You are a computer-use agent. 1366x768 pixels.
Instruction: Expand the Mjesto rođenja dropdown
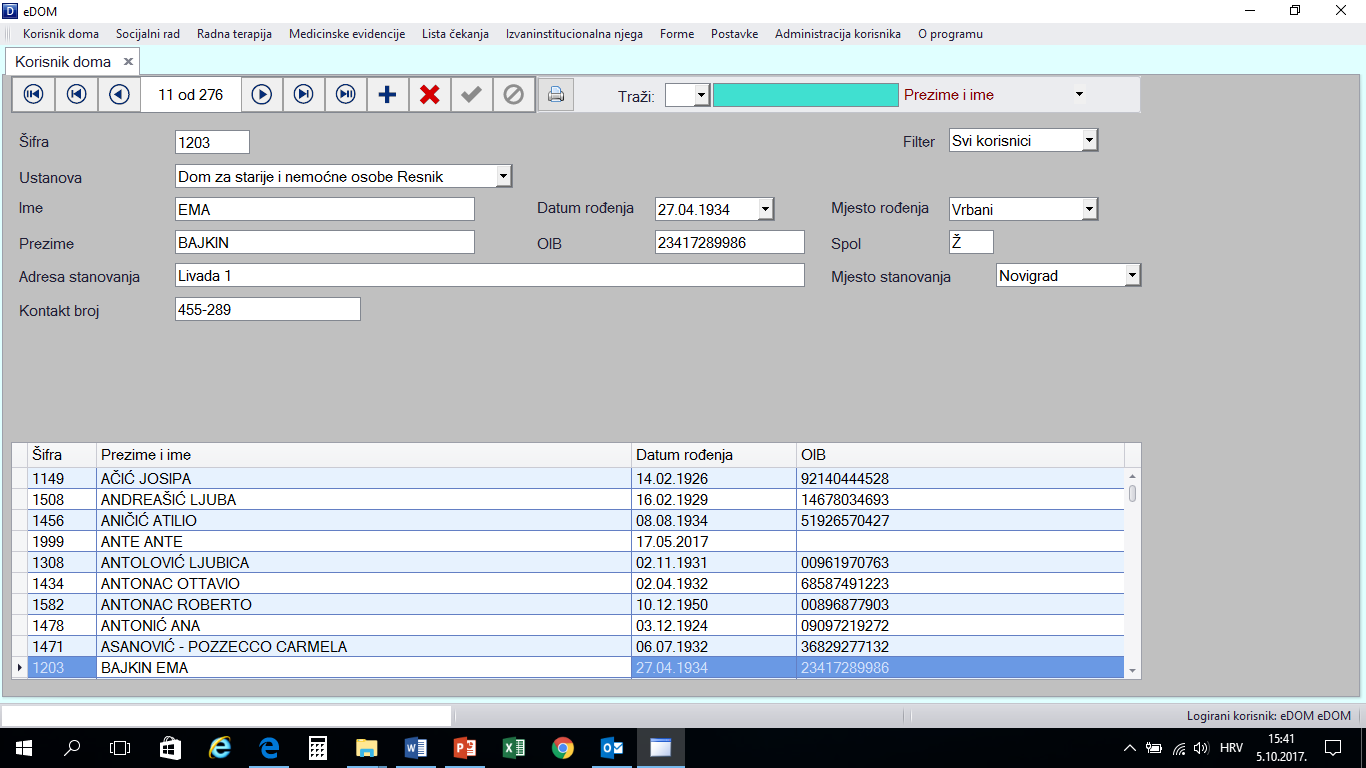1089,210
